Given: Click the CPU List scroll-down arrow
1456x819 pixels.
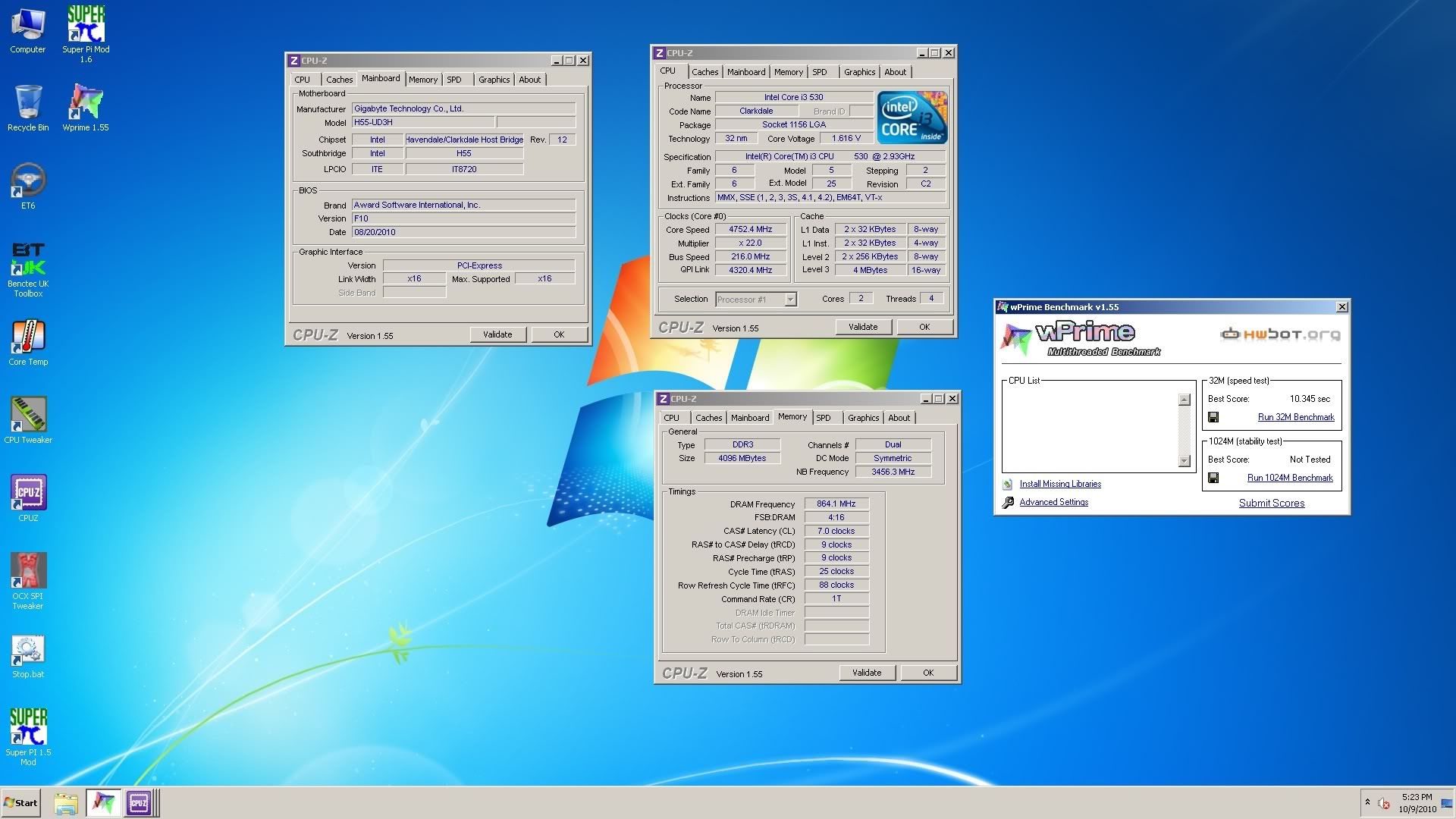Looking at the screenshot, I should click(x=1185, y=460).
